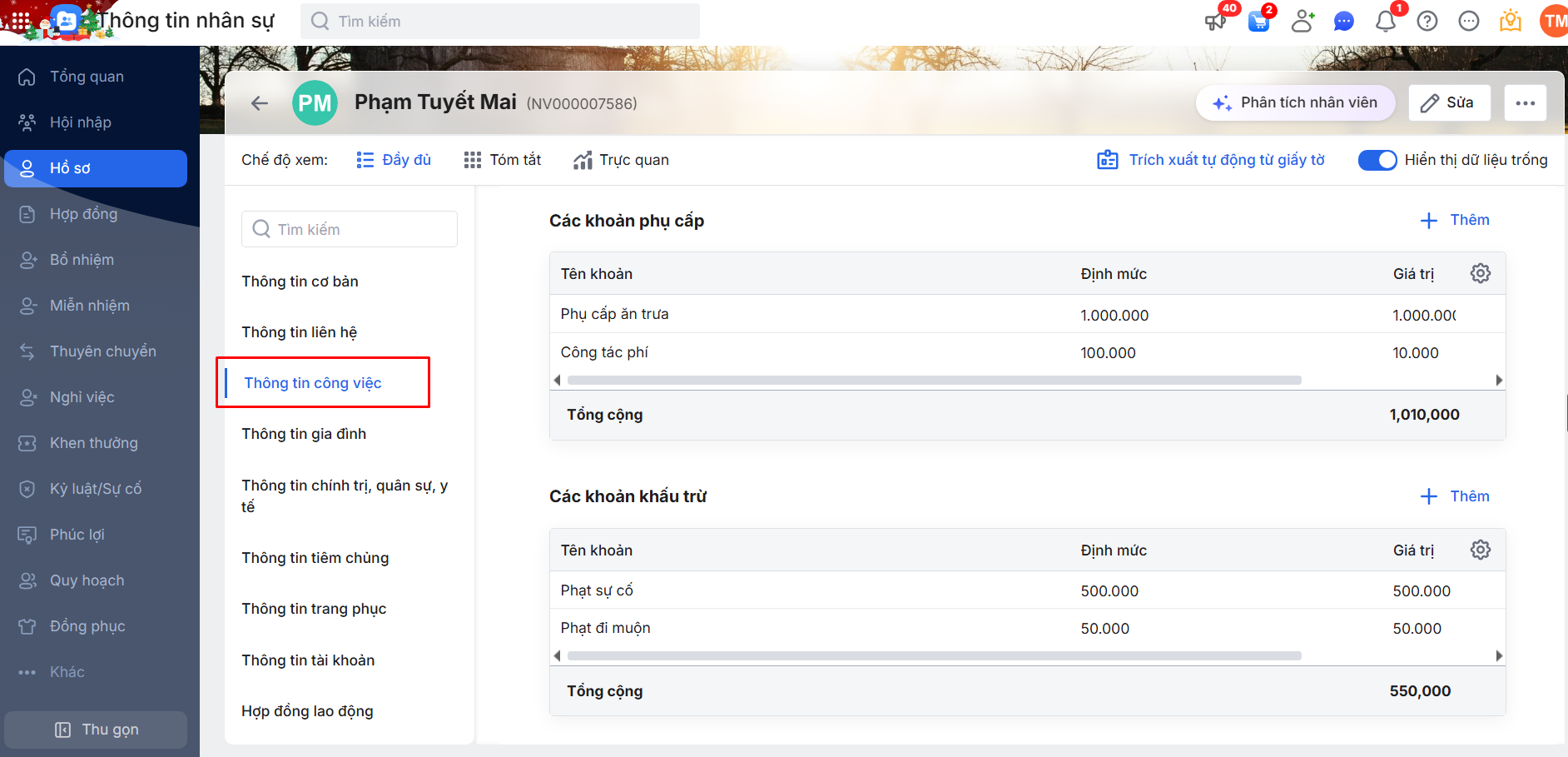This screenshot has width=1568, height=757.
Task: Click the announcements megaphone icon
Action: coord(1216,21)
